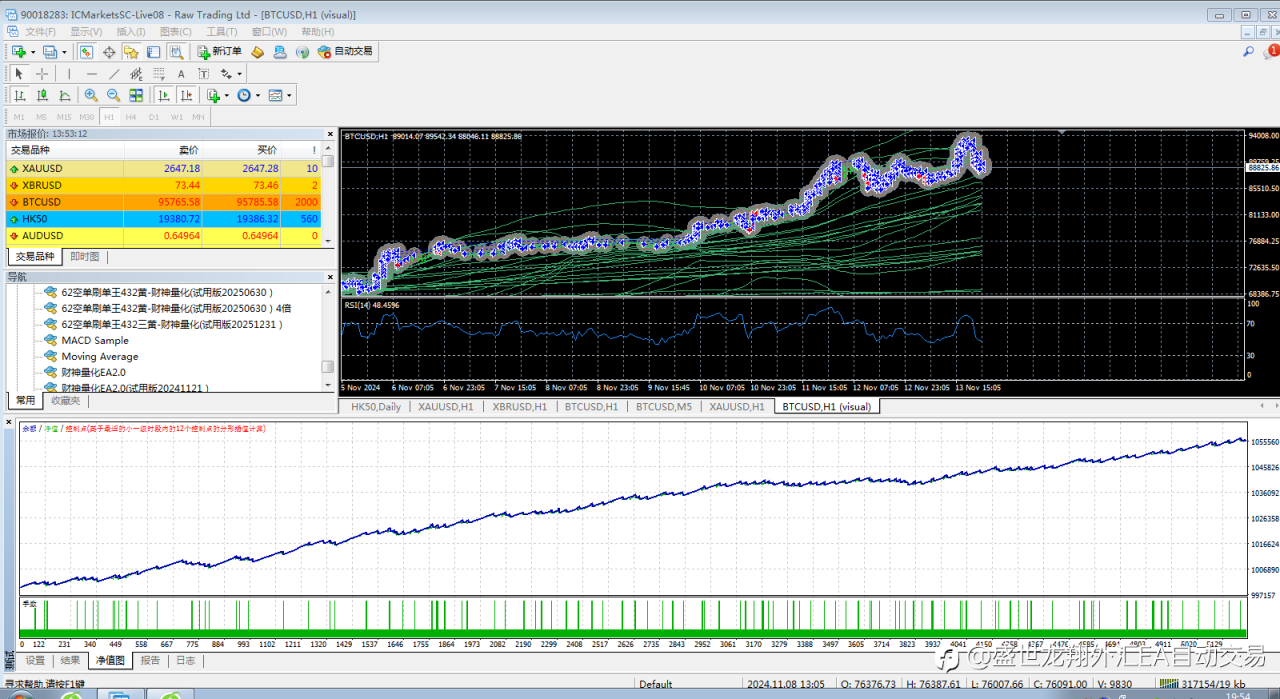
Task: Click the zoom in magnifier icon
Action: click(x=91, y=96)
